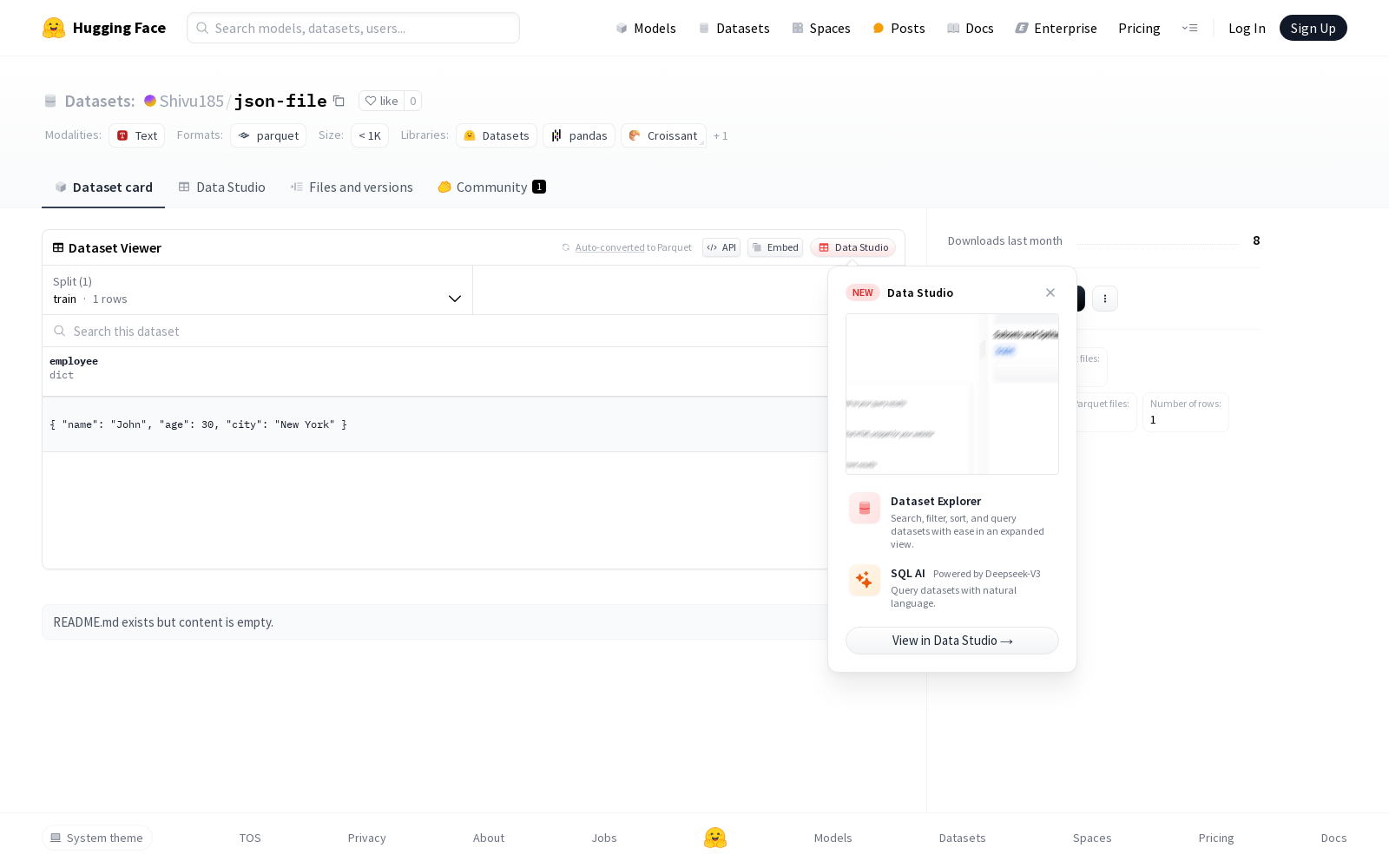Image resolution: width=1389 pixels, height=868 pixels.
Task: Go to Models in top navigation
Action: point(646,28)
